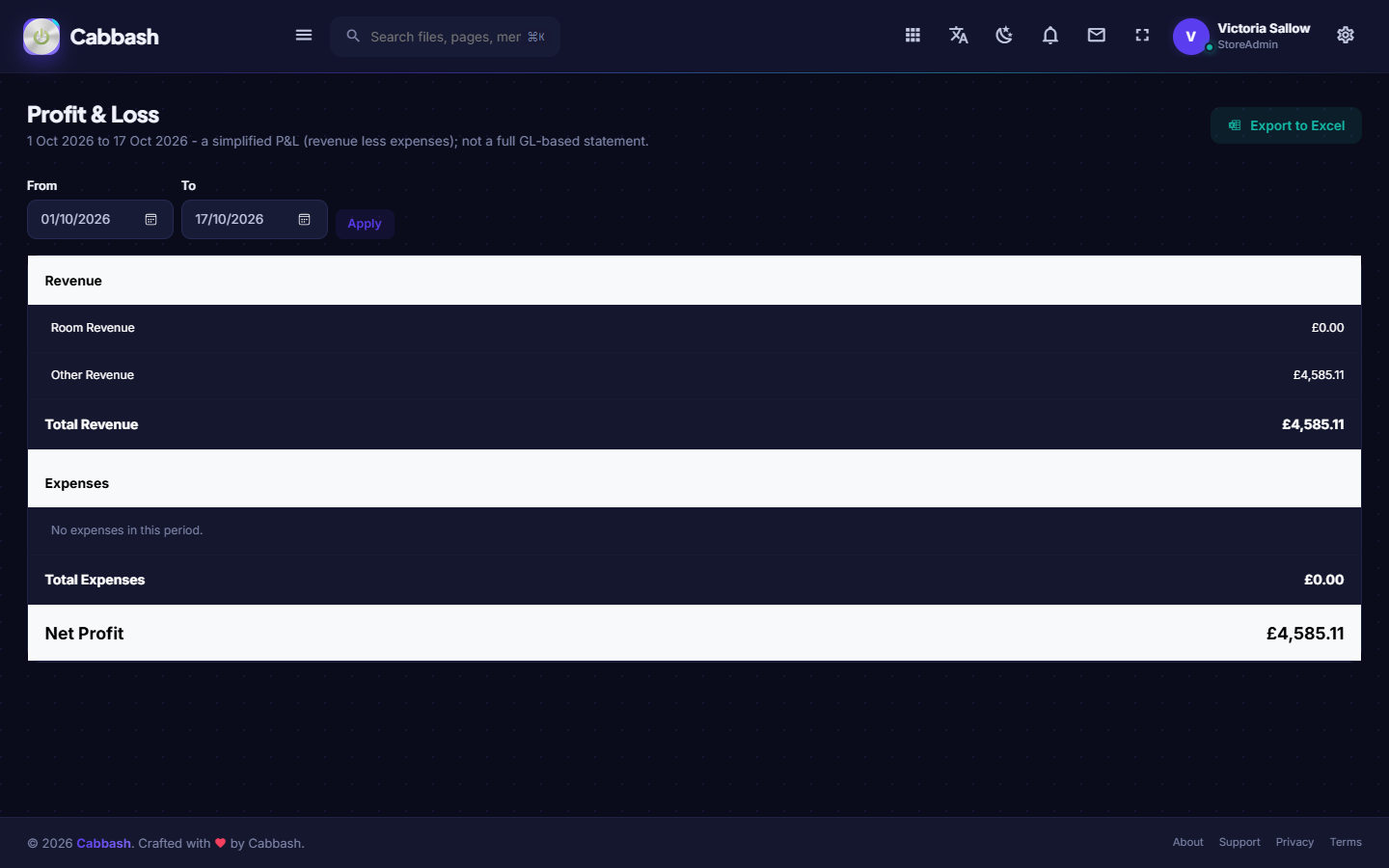Viewport: 1389px width, 868px height.
Task: Apply the selected date range
Action: pos(365,224)
